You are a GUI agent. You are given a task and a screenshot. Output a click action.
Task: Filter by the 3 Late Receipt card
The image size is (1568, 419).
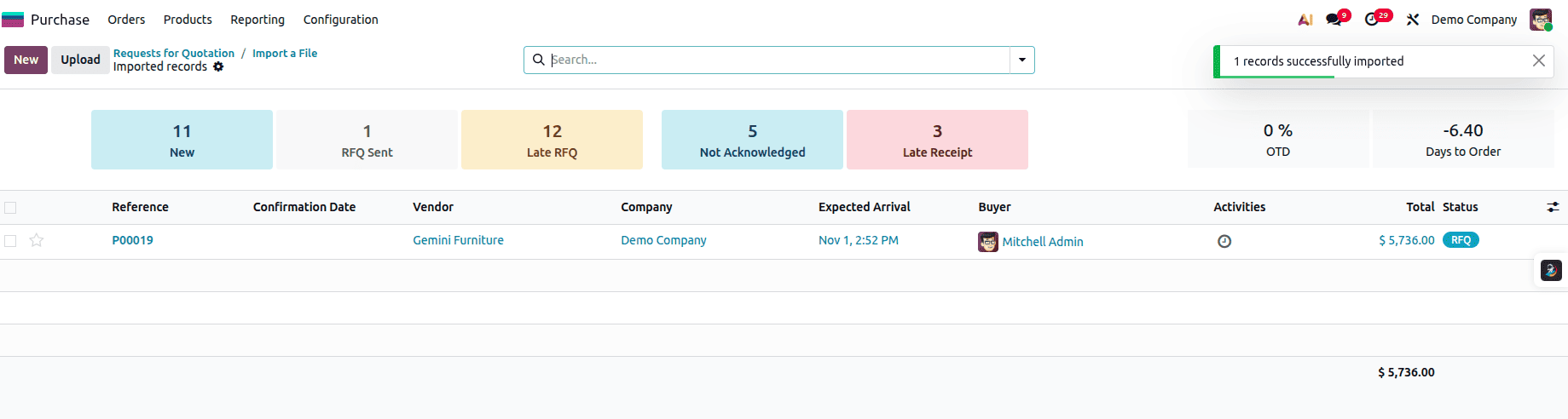pos(937,140)
